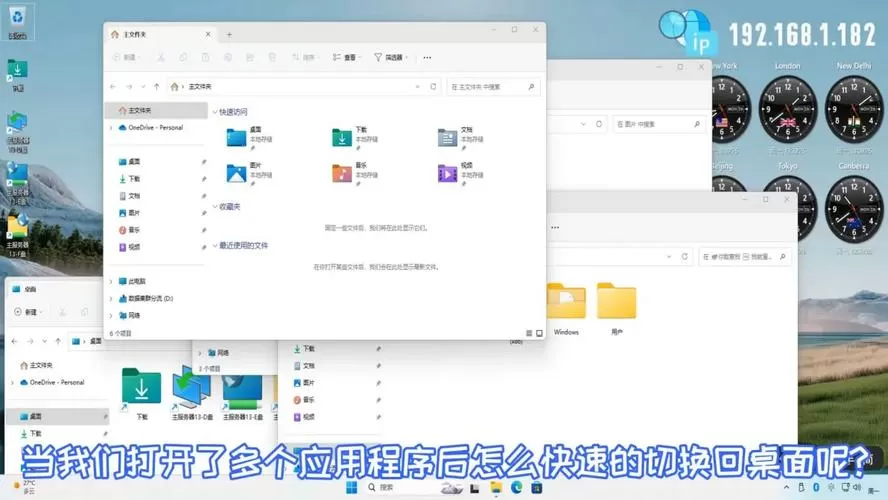Open the ellipsis menu in back window
Viewport: 888px width, 500px height.
555,227
